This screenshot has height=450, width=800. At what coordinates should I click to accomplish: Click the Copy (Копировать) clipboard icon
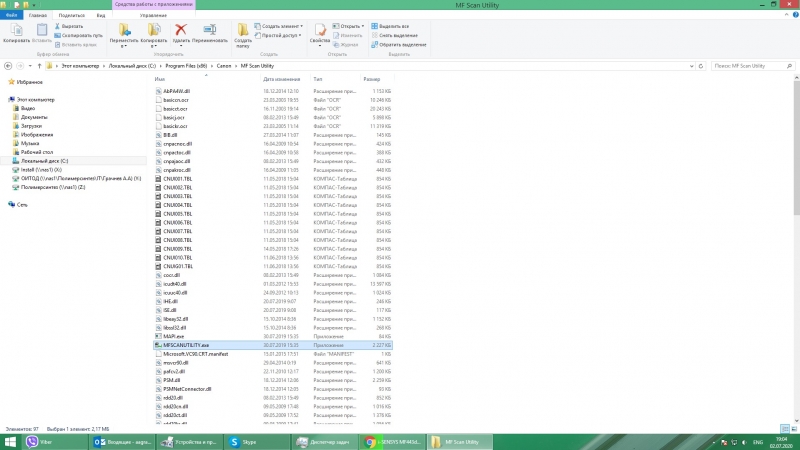tap(16, 31)
